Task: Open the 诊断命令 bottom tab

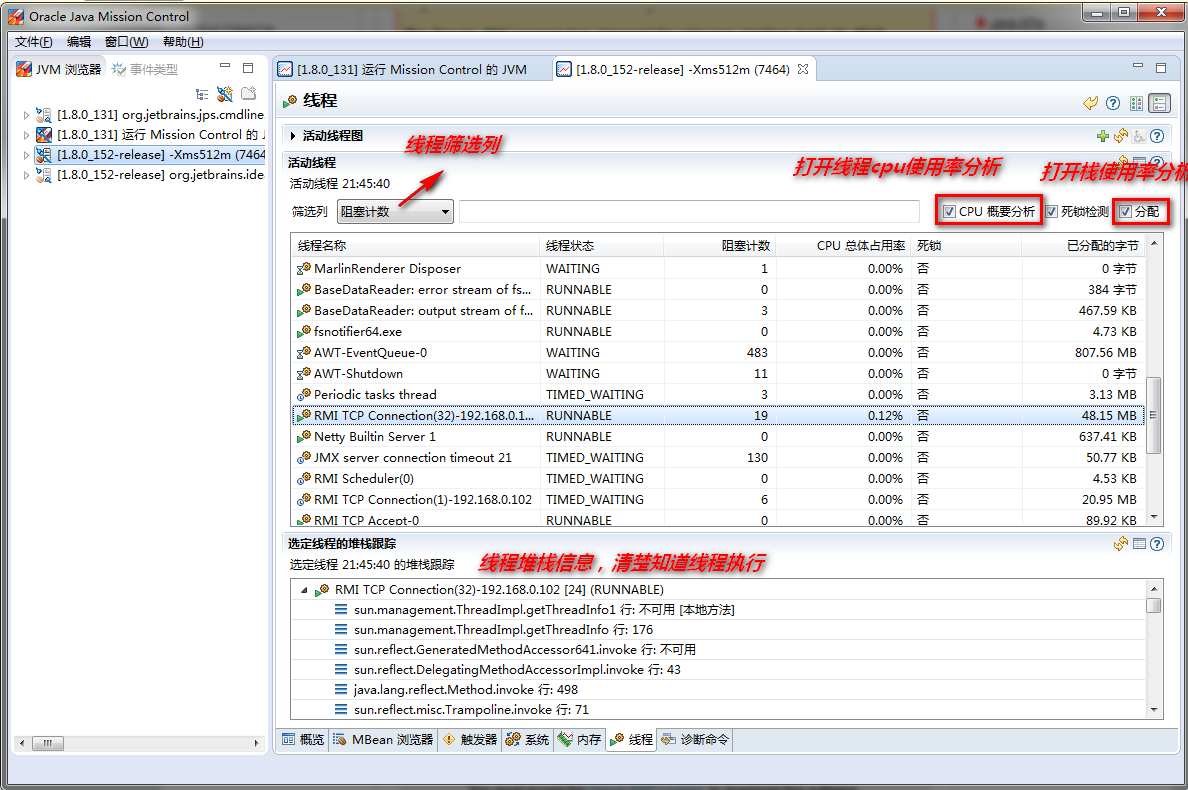Action: (696, 739)
